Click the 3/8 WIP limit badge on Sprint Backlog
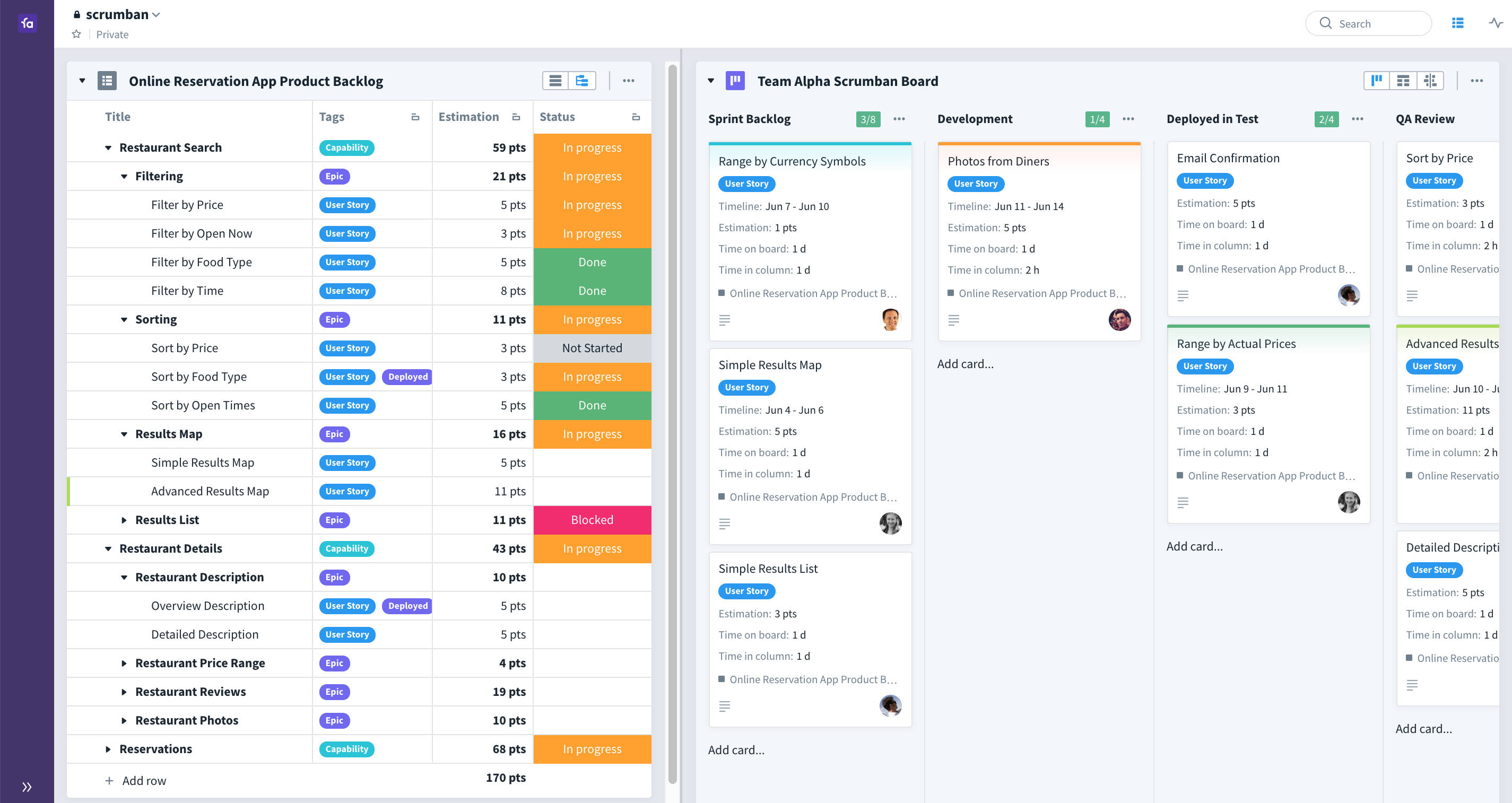This screenshot has width=1512, height=803. pyautogui.click(x=867, y=119)
